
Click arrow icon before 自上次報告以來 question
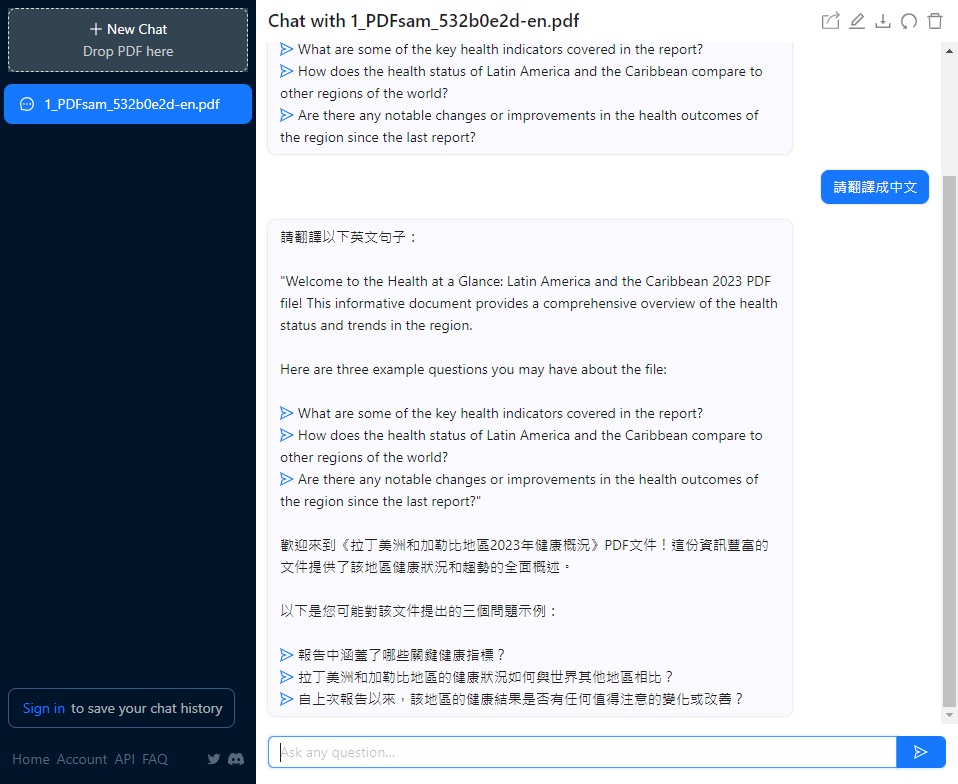pyautogui.click(x=287, y=699)
